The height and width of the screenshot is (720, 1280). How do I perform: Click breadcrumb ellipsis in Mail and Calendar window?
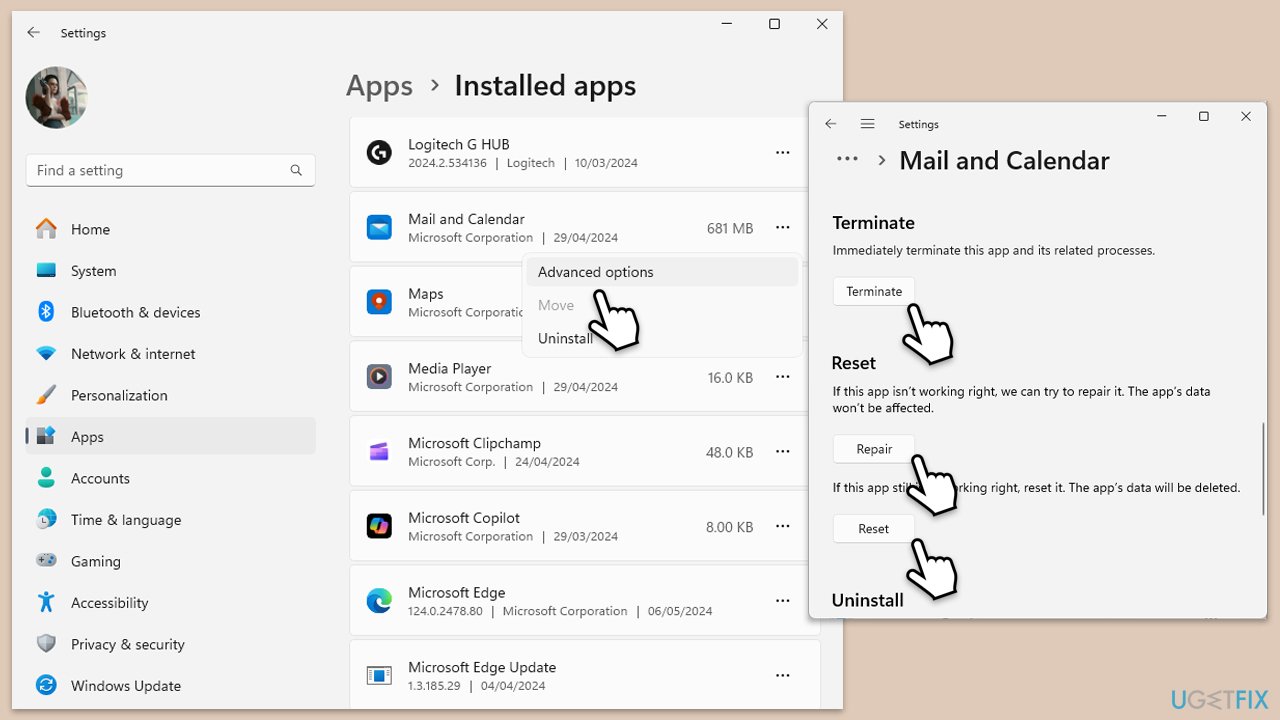(x=847, y=159)
